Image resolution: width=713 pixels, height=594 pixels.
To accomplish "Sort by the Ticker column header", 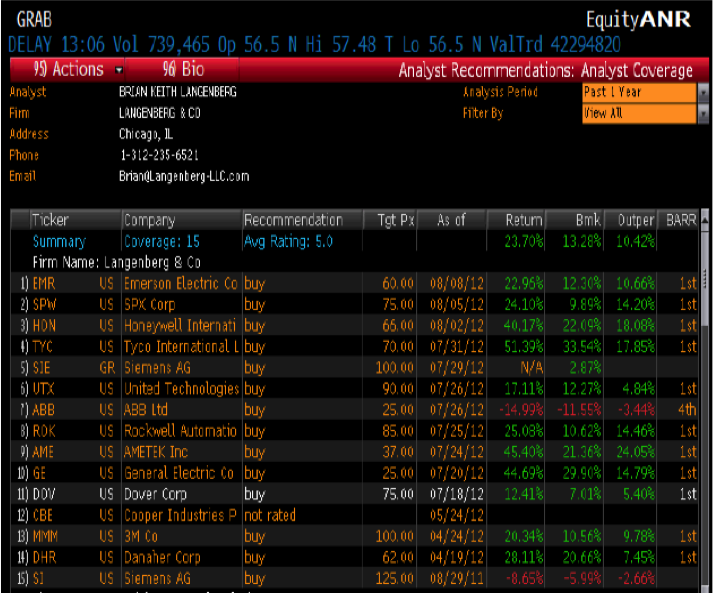I will 75,220.
